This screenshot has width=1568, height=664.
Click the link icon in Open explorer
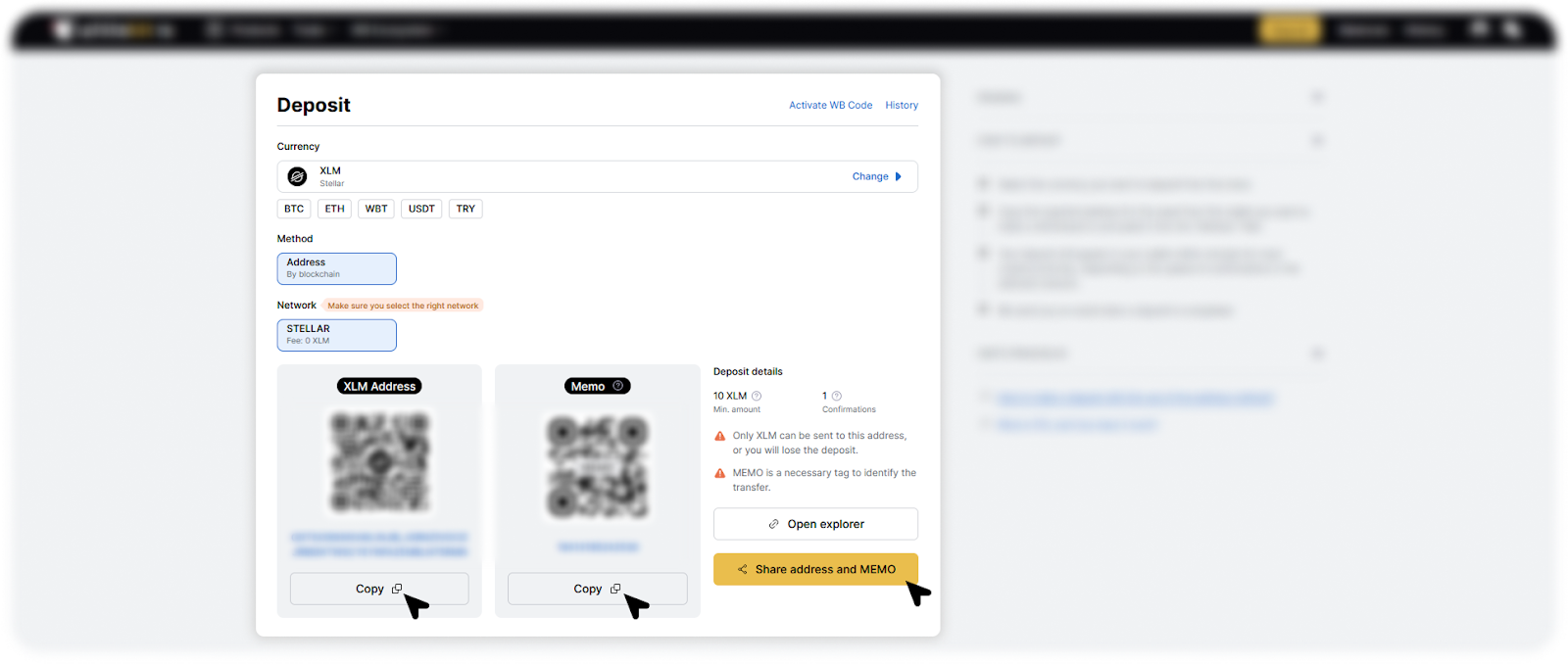tap(774, 524)
